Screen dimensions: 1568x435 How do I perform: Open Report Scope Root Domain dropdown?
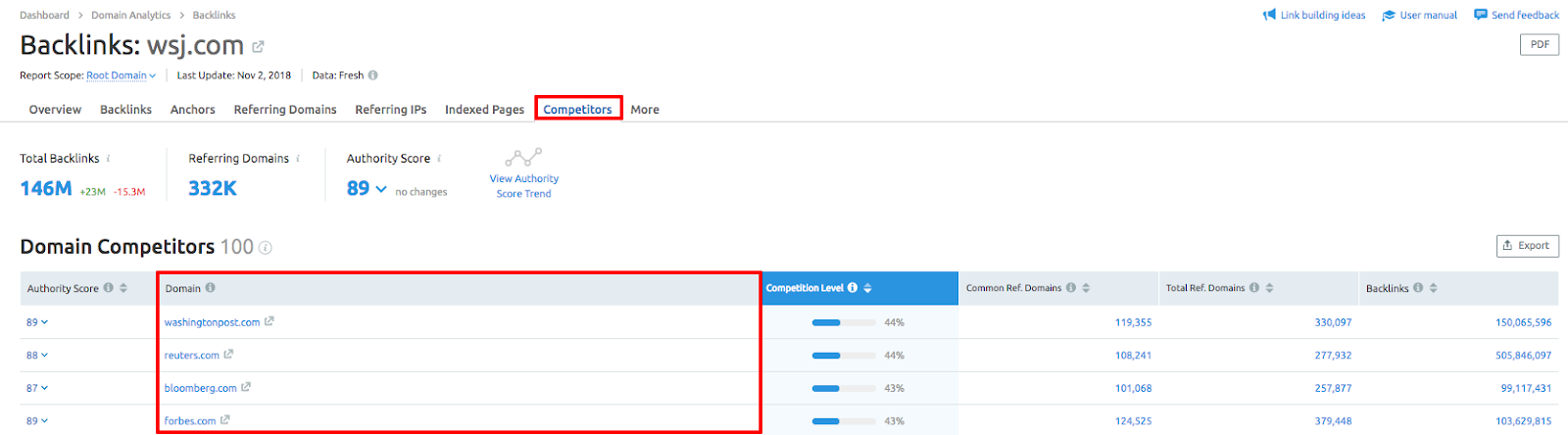tap(121, 75)
